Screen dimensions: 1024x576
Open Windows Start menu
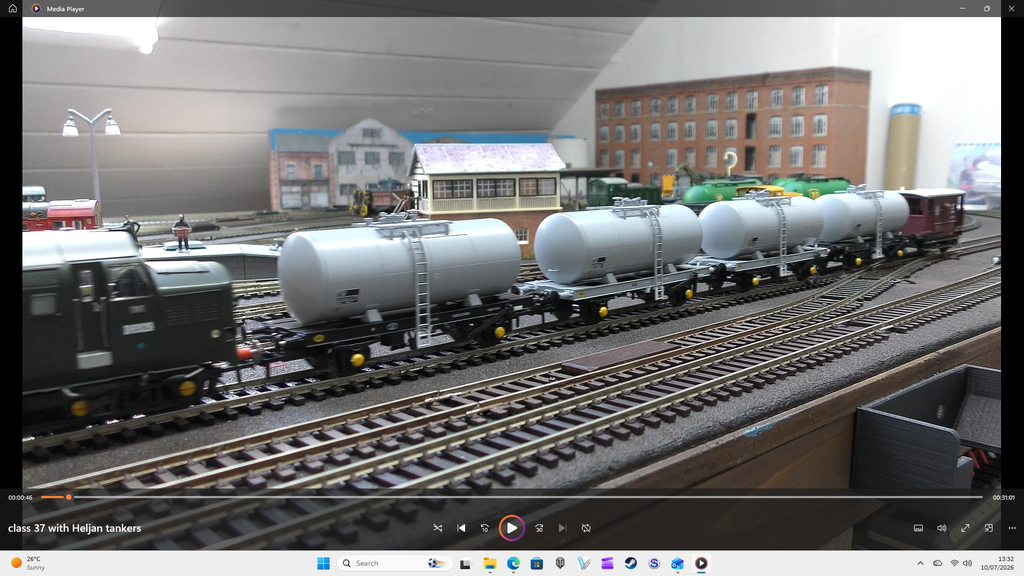click(323, 563)
